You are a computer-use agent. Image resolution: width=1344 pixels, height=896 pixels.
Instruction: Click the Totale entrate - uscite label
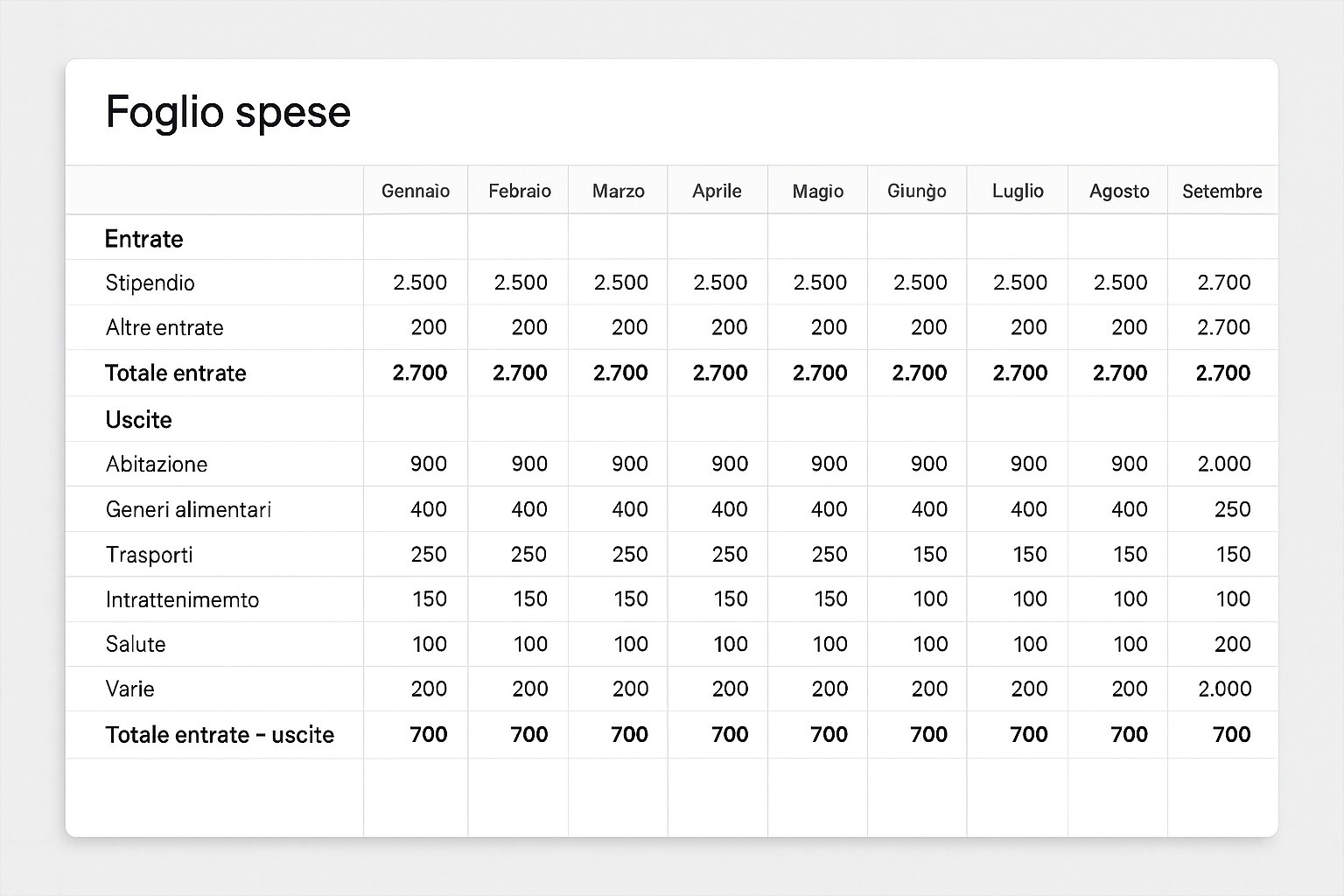coord(220,734)
